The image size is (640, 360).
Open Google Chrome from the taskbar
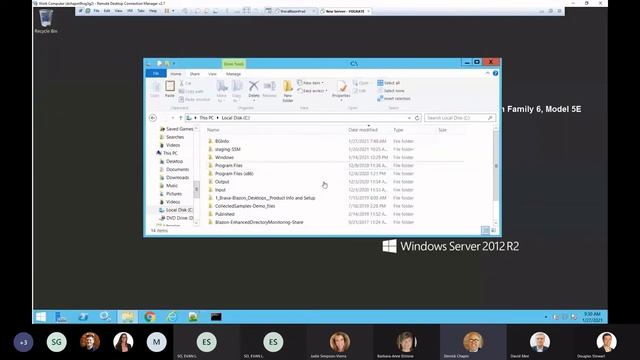[x=150, y=317]
